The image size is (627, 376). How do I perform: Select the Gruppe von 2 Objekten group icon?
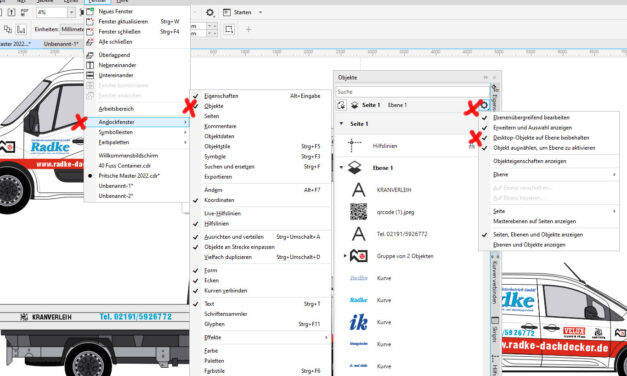(x=358, y=256)
